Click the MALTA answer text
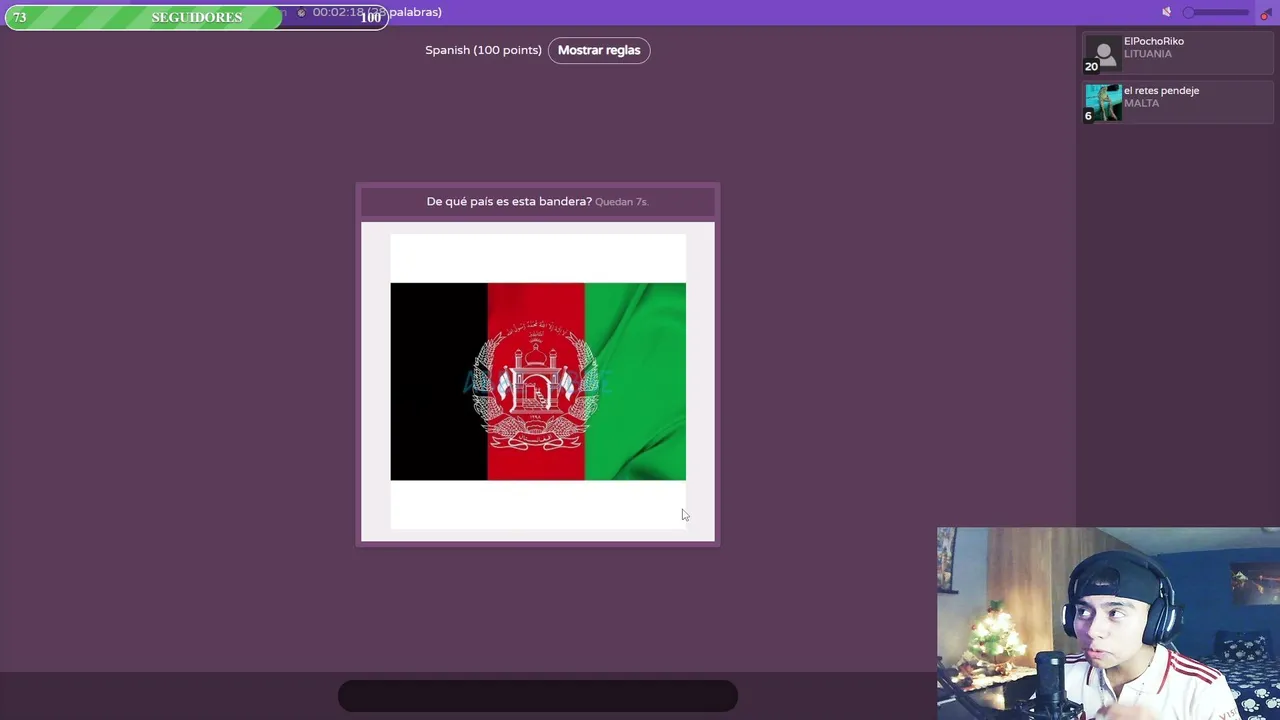The height and width of the screenshot is (720, 1280). (1141, 103)
